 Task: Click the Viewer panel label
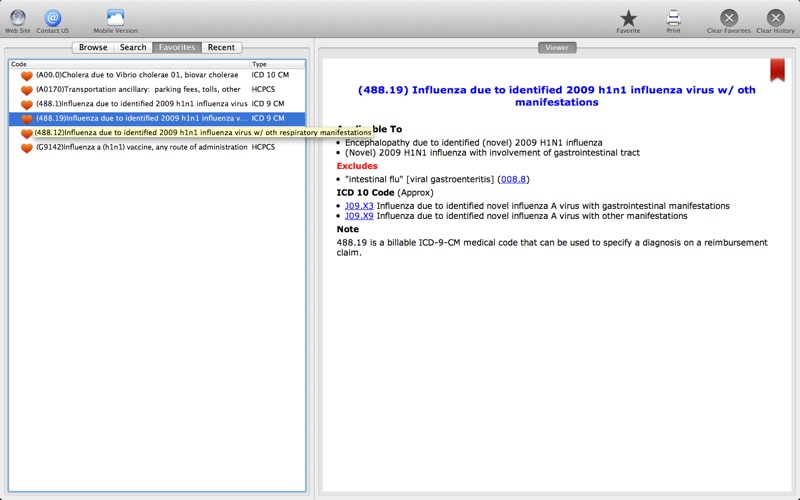557,47
